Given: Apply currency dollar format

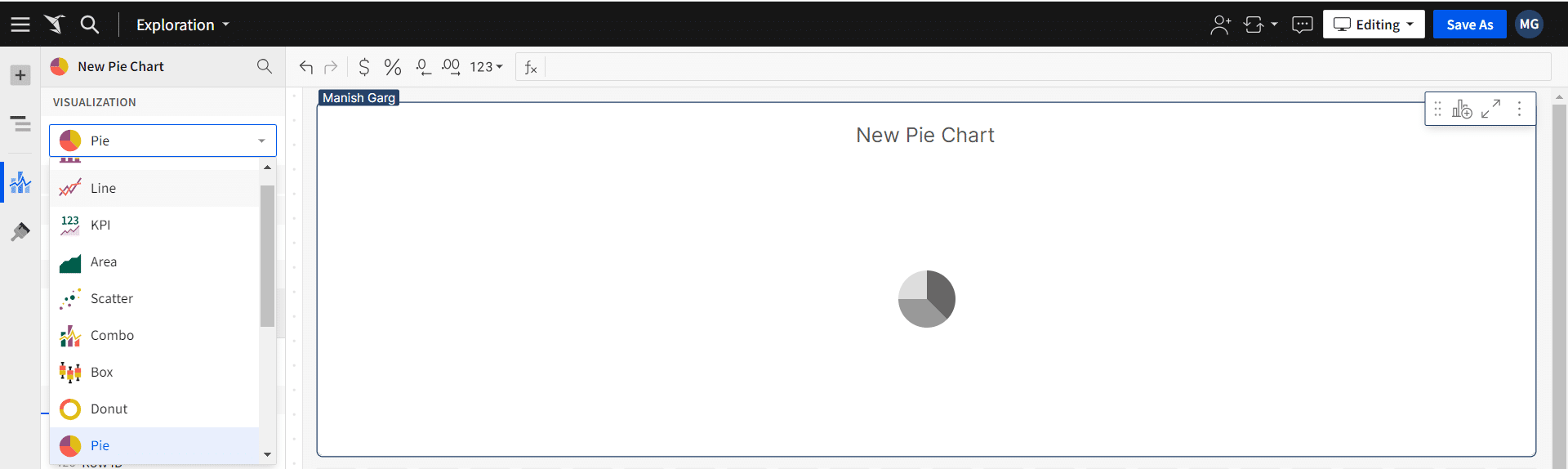Looking at the screenshot, I should point(364,67).
